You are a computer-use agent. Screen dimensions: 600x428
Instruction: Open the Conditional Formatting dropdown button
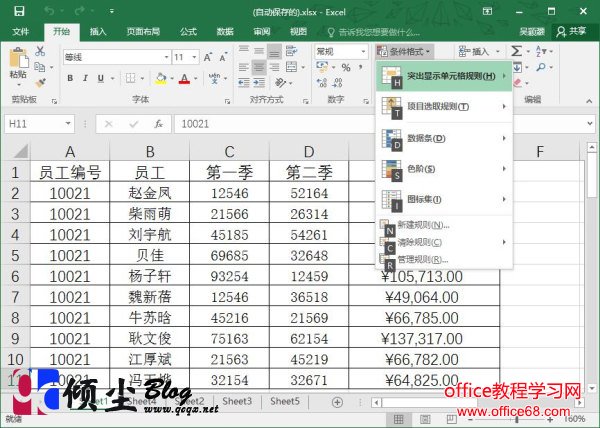coord(405,51)
